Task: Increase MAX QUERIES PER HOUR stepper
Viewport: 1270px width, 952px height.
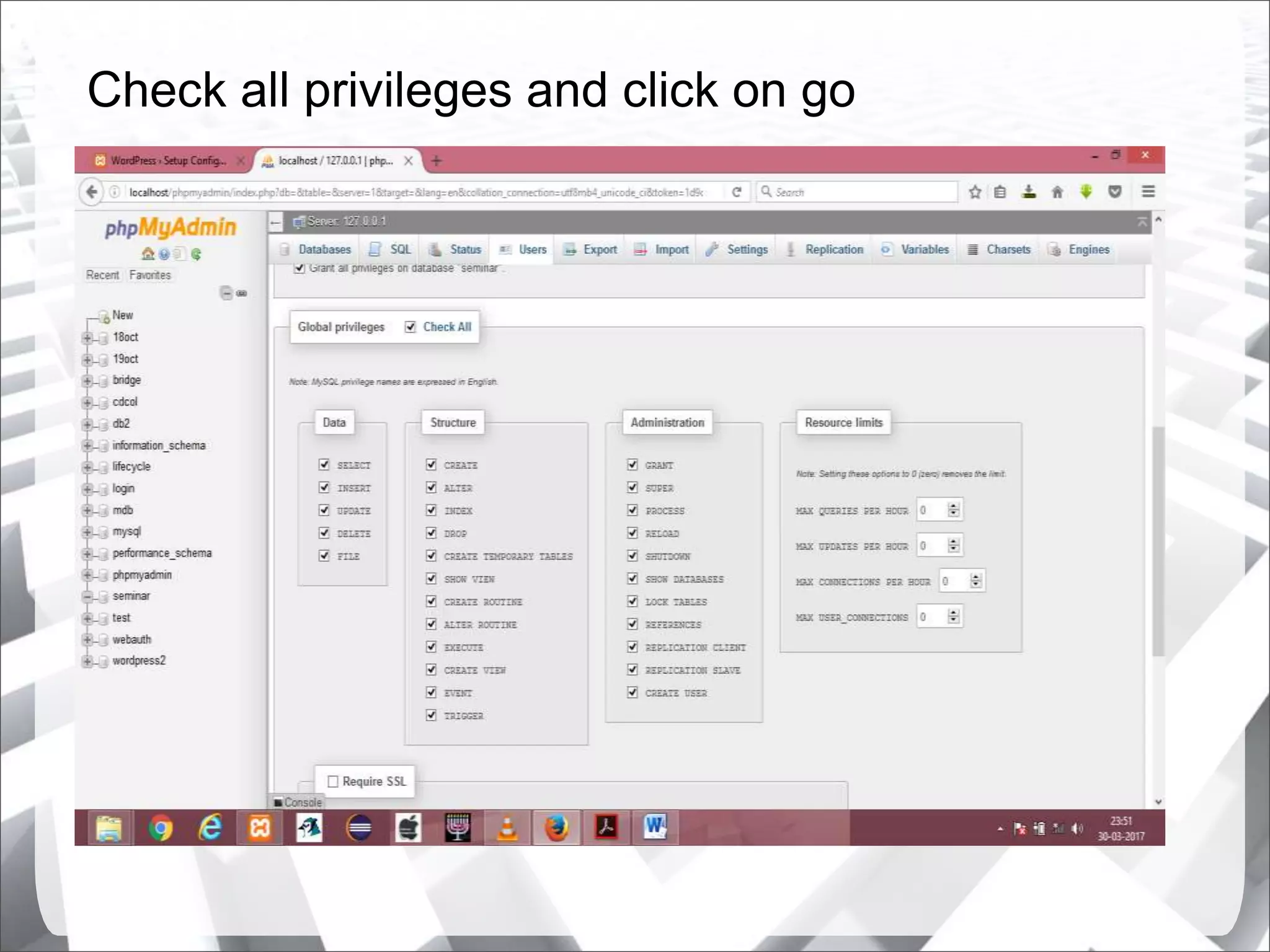Action: point(954,506)
